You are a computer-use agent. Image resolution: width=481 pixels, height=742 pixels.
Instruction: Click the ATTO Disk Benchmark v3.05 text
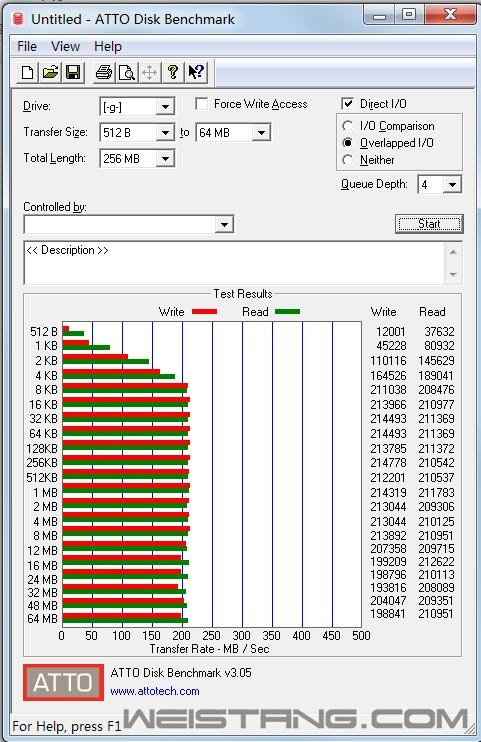(181, 673)
